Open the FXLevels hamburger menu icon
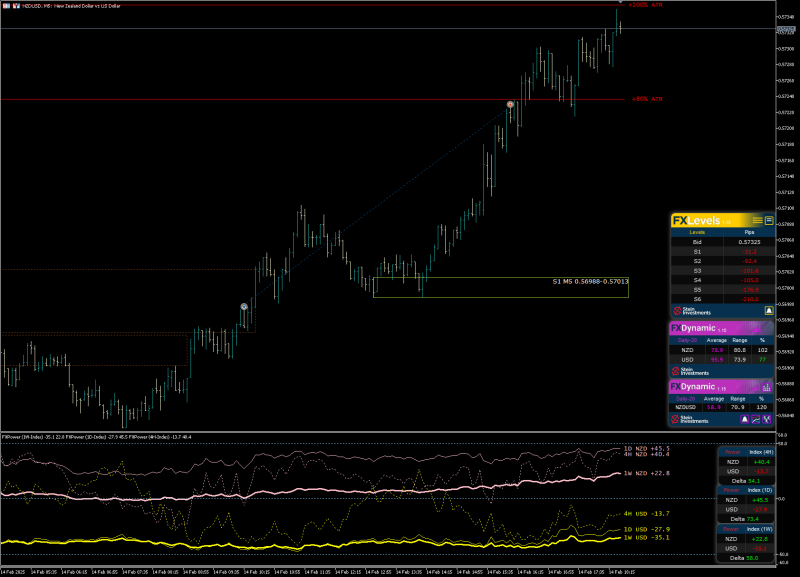 [757, 220]
